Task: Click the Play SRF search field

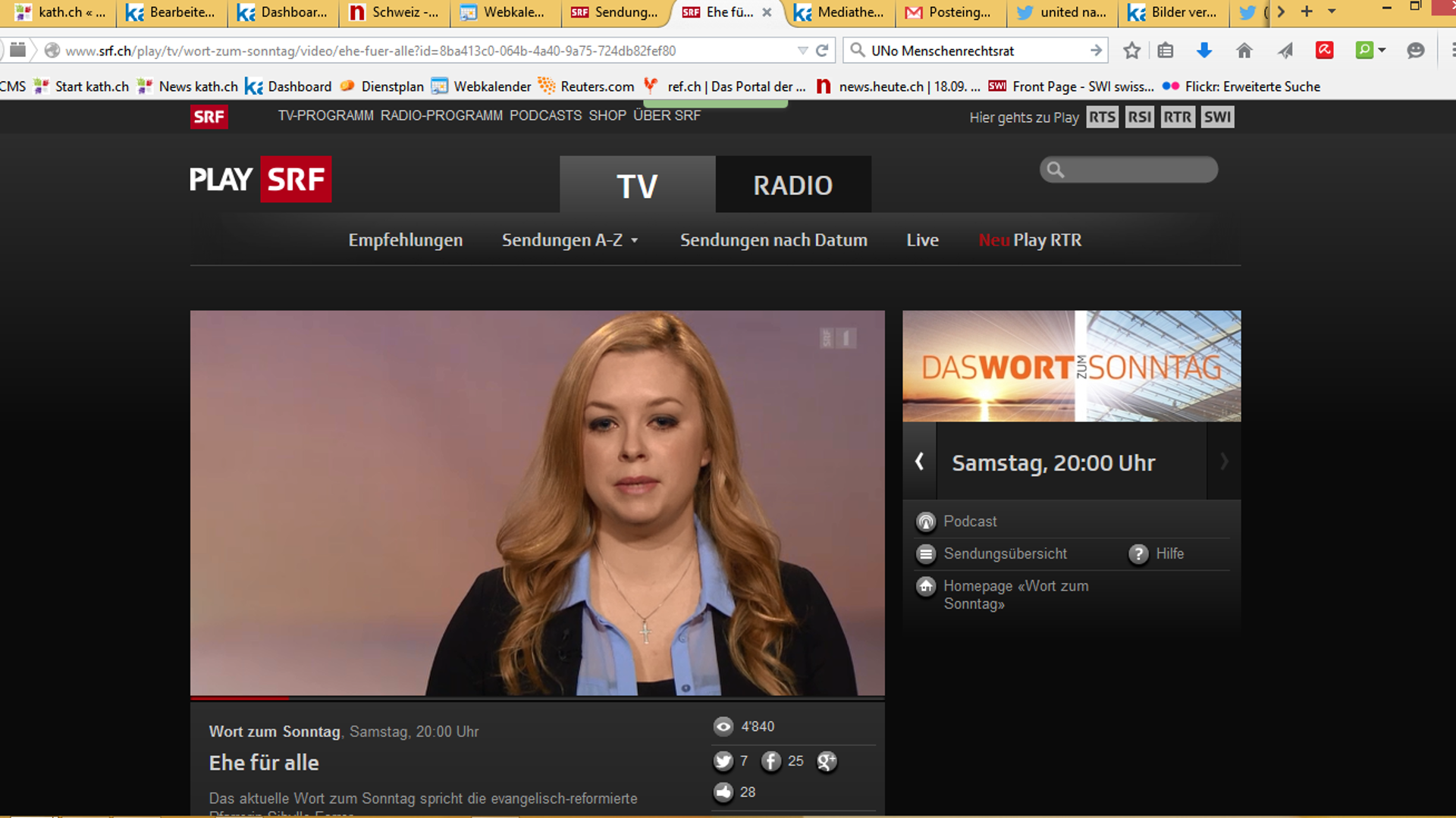Action: (x=1128, y=170)
